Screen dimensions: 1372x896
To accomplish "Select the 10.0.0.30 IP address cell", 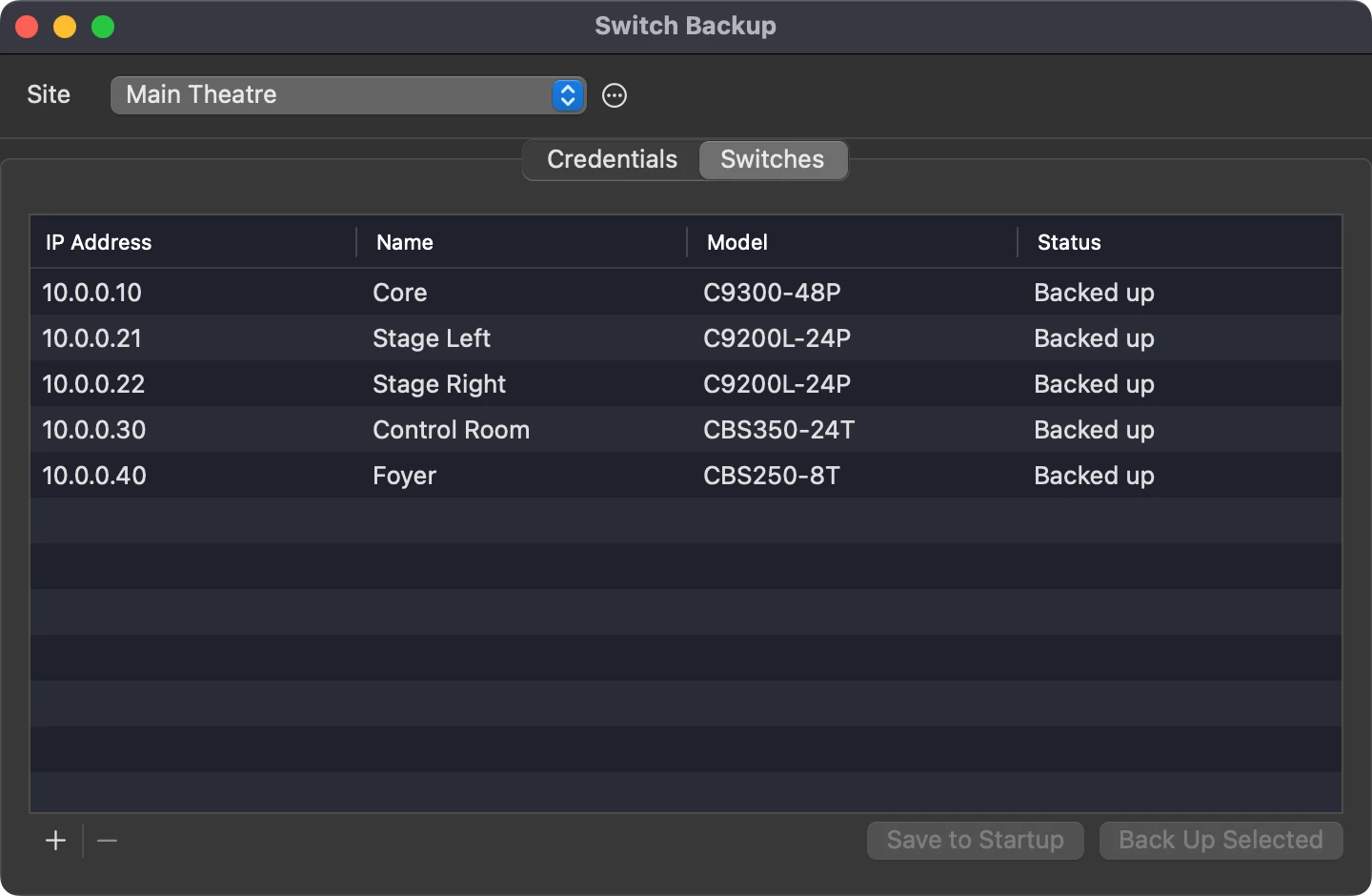I will coord(94,430).
